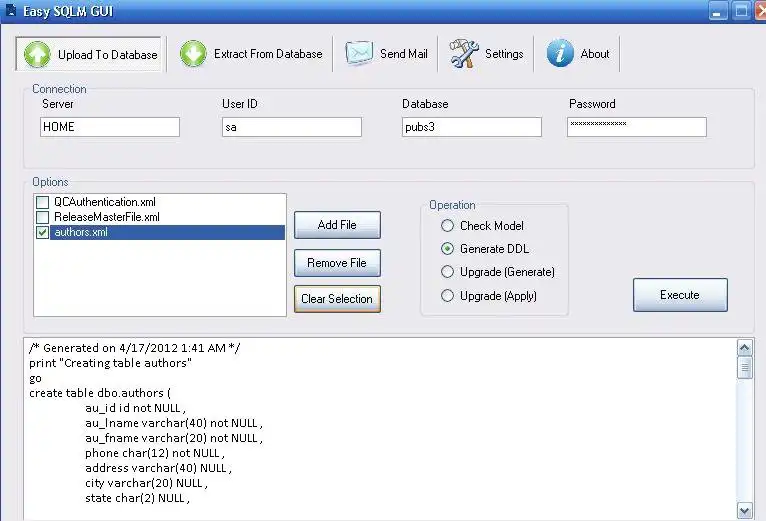Maximize the Easy SQLM GUI window
Image resolution: width=766 pixels, height=521 pixels.
[741, 11]
